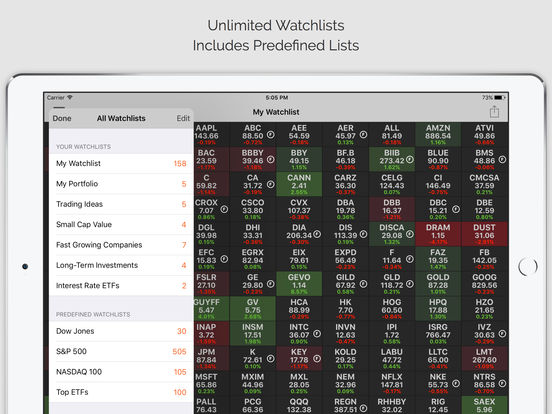Tap the clock icon beside INTC

point(317,334)
